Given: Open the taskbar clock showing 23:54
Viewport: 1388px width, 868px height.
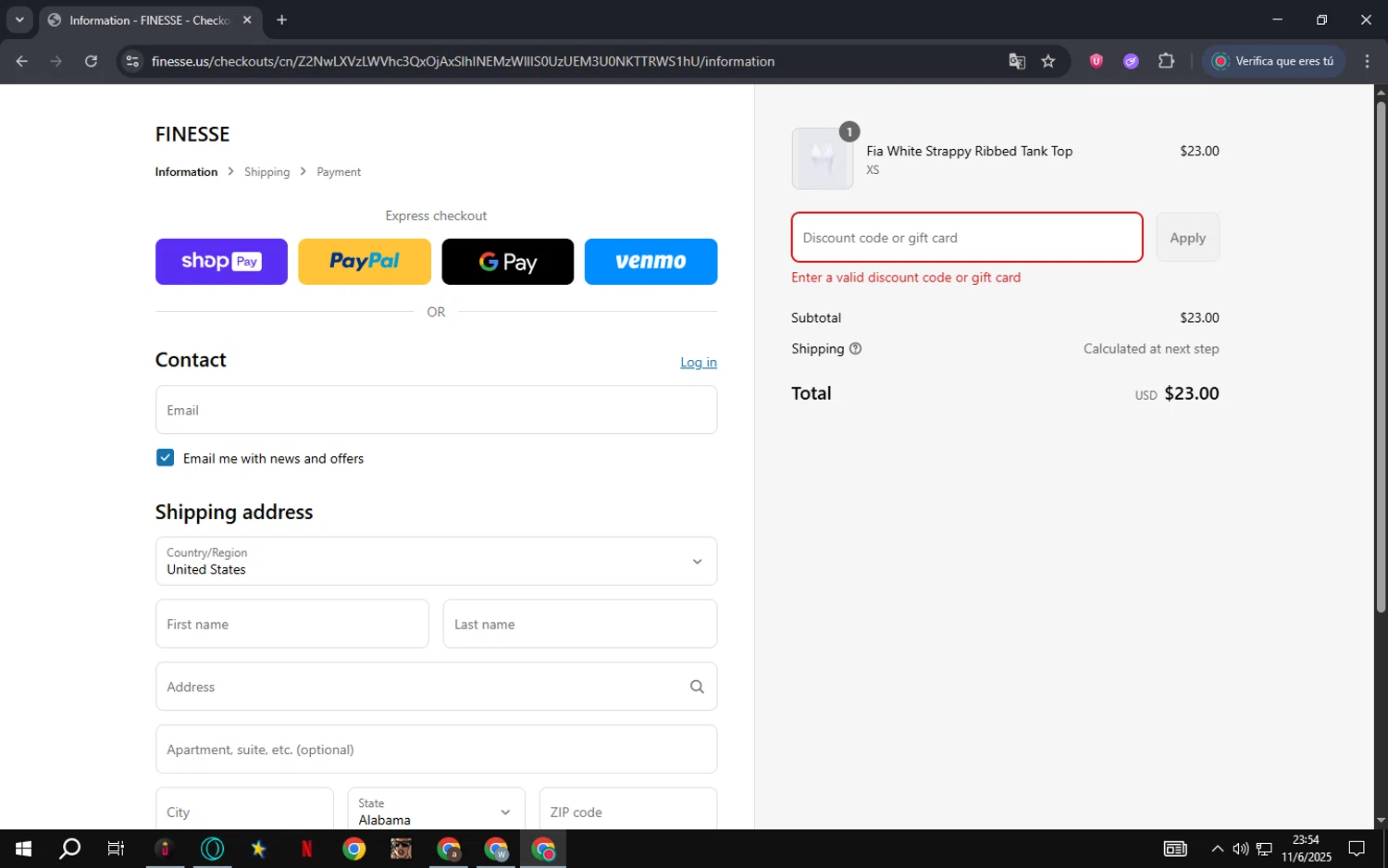Looking at the screenshot, I should [1306, 849].
